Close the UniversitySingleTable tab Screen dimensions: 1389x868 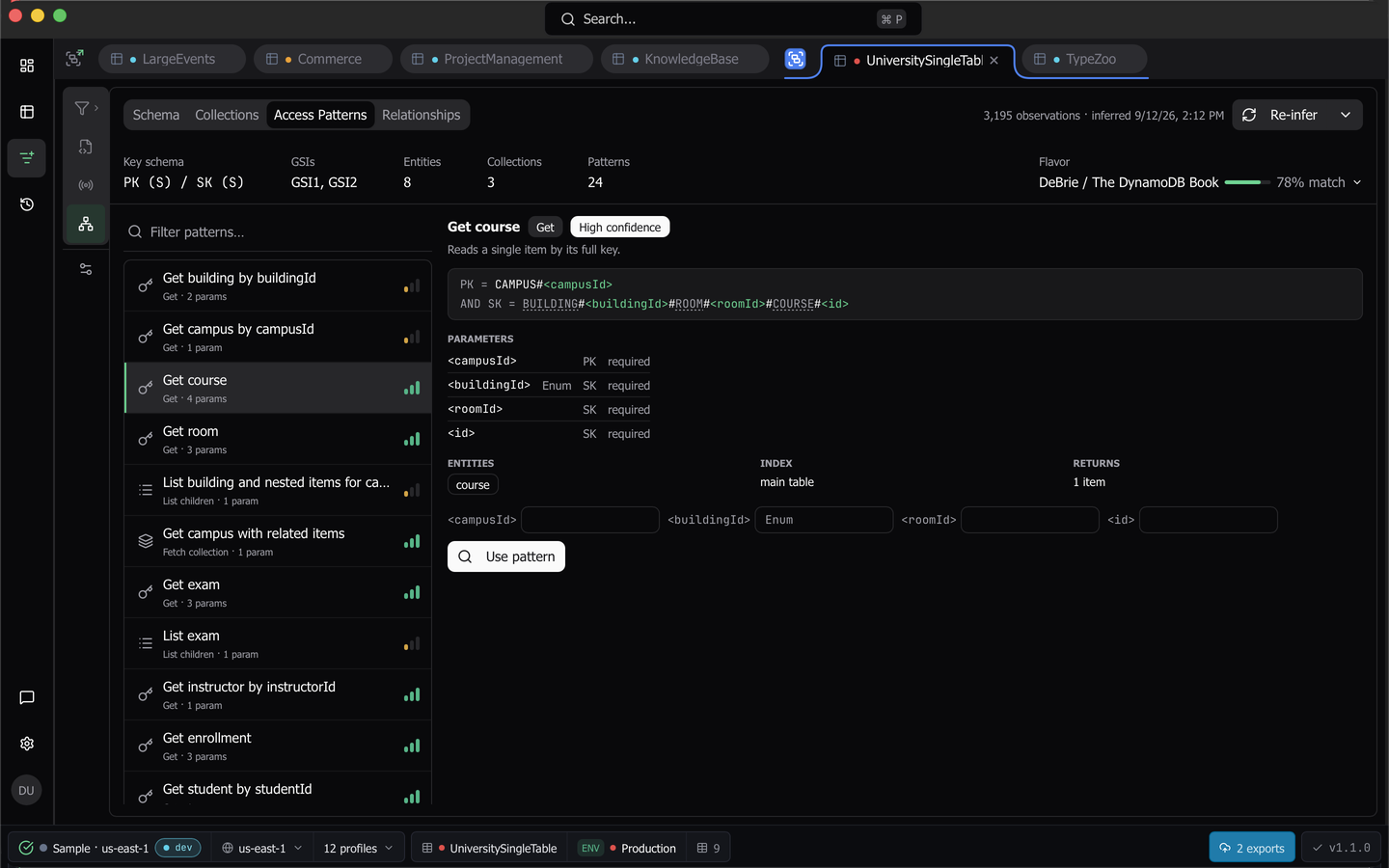[994, 60]
